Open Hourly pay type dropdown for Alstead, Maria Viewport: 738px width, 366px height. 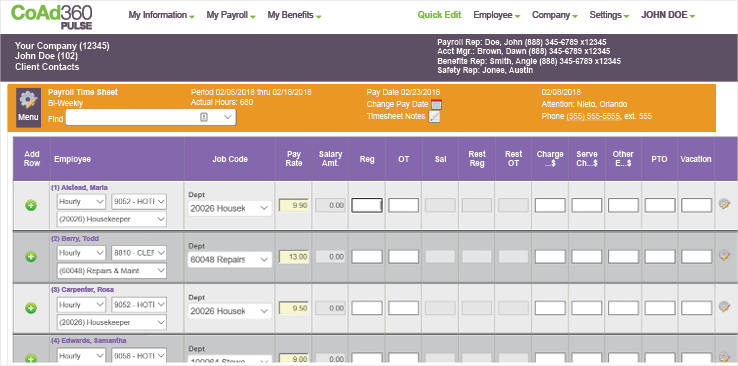(81, 202)
